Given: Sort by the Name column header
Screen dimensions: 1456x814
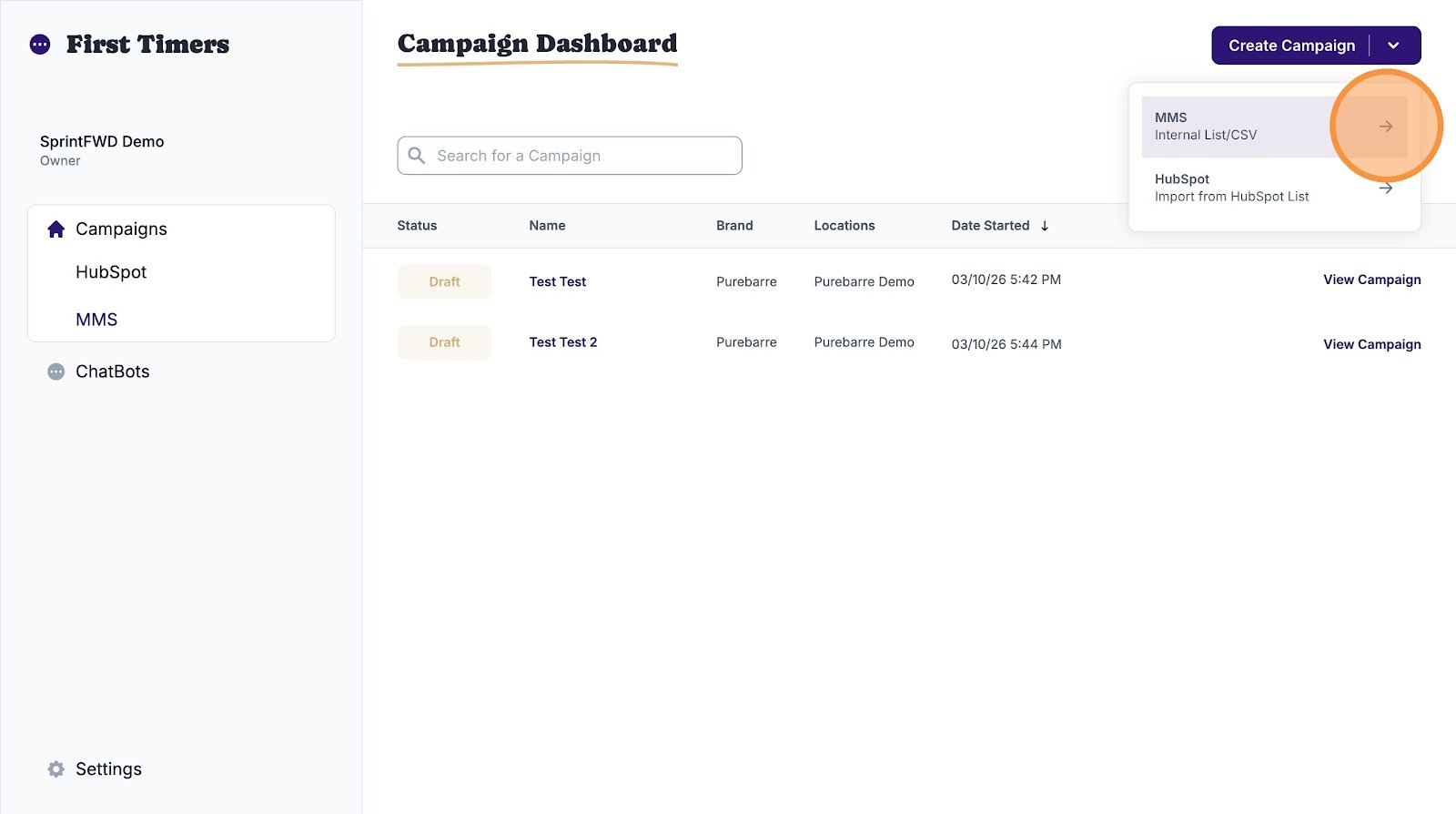Looking at the screenshot, I should [547, 226].
